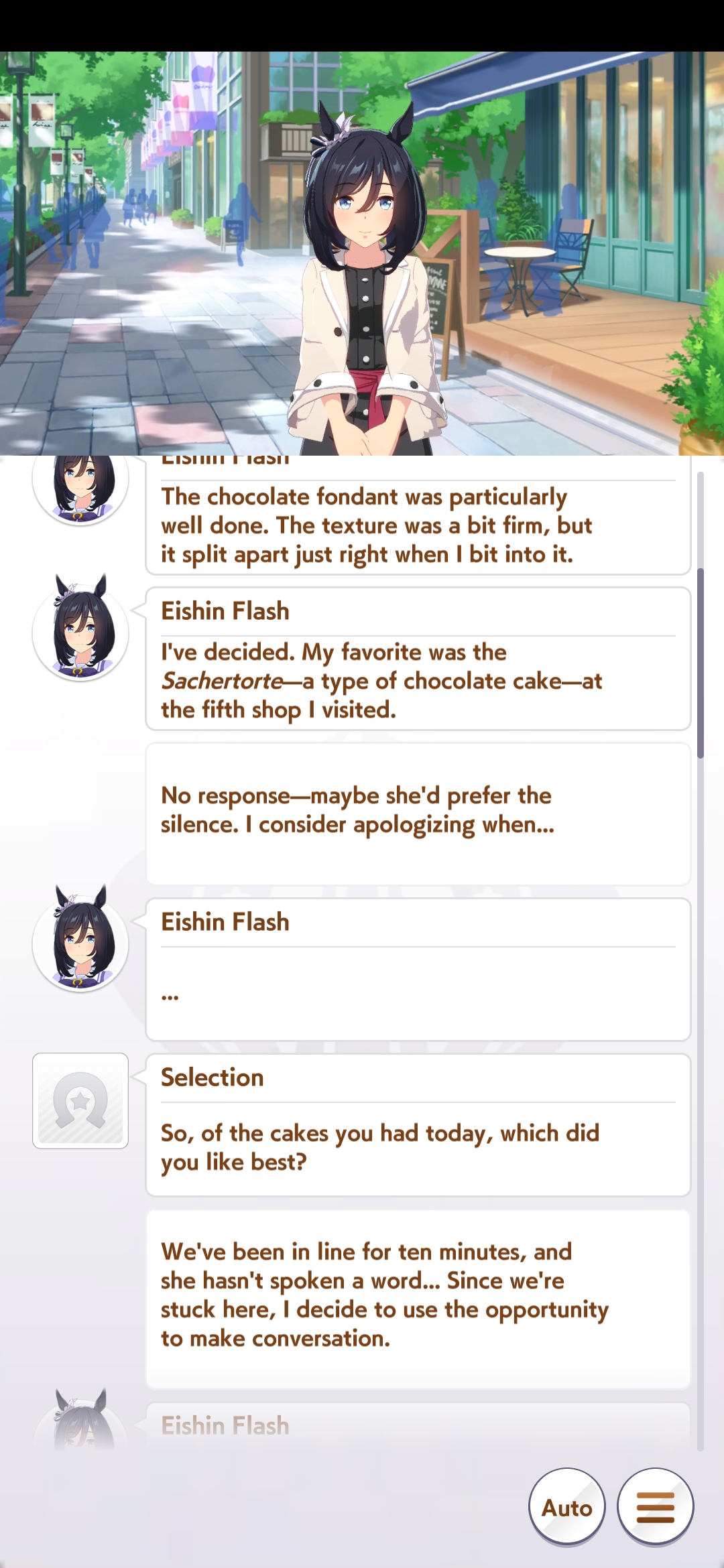The width and height of the screenshot is (724, 1568).
Task: Click the ellipsis dialogue entry from Eishin Flash
Action: pyautogui.click(x=418, y=970)
